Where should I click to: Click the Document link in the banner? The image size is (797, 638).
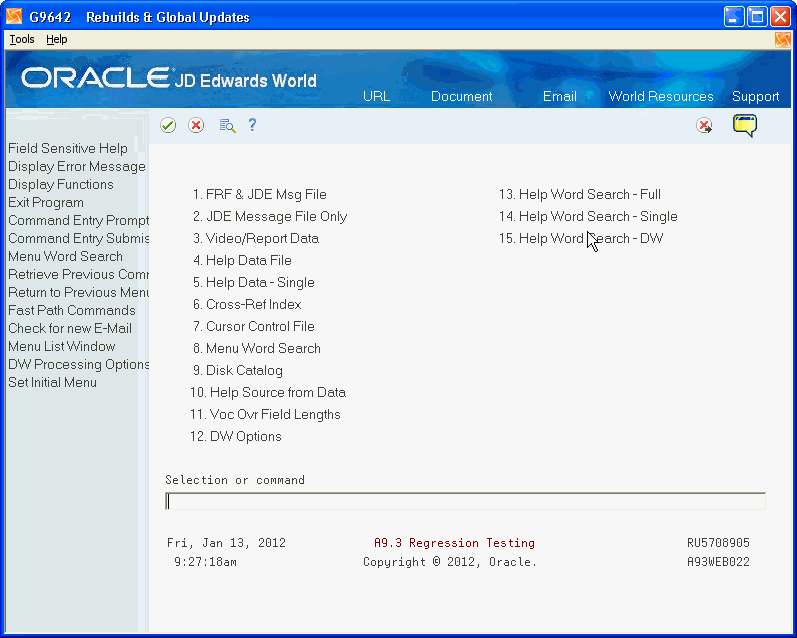tap(462, 97)
